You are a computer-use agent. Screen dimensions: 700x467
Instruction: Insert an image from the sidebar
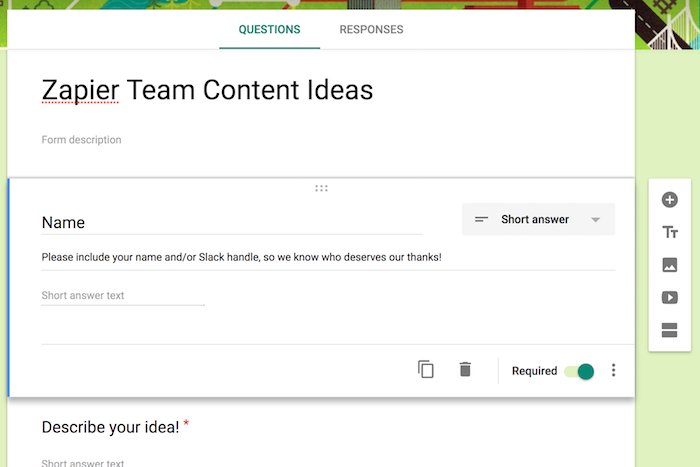pos(669,265)
